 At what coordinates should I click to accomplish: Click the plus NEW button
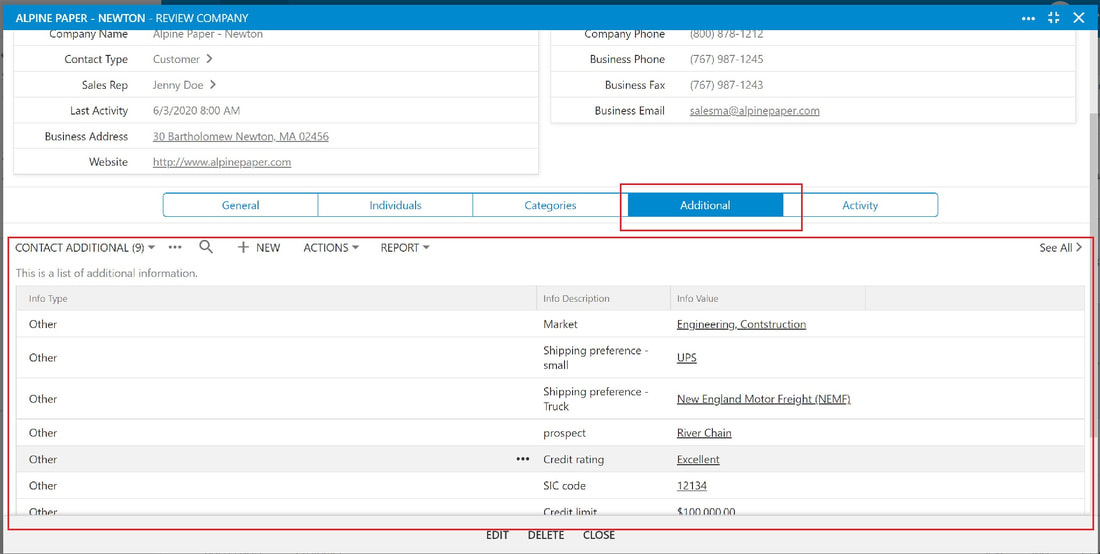pyautogui.click(x=259, y=248)
